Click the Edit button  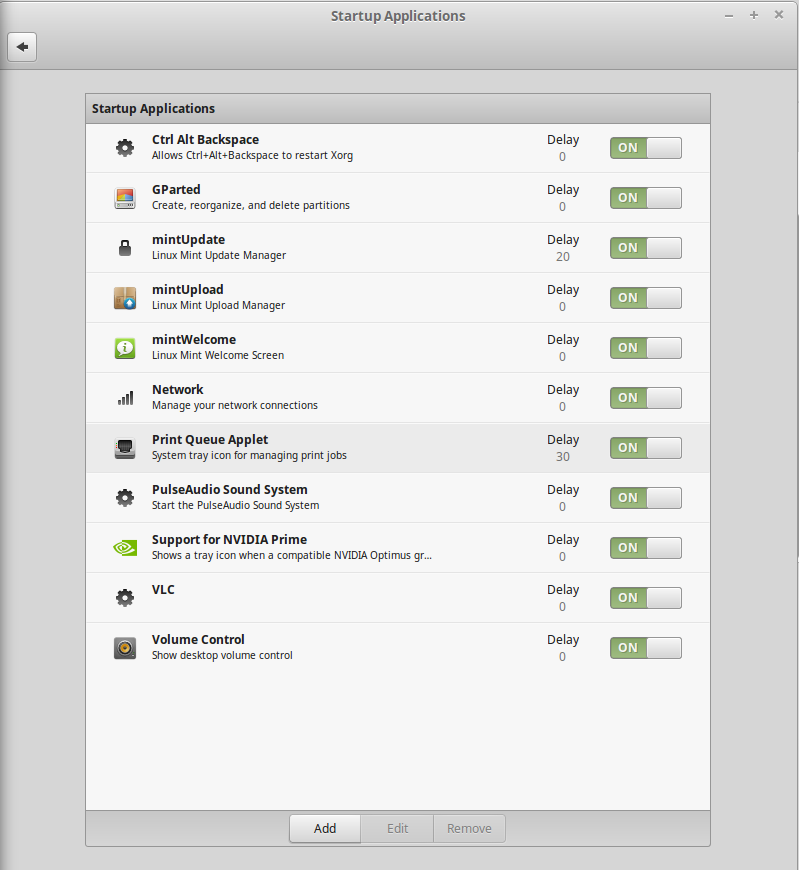397,828
